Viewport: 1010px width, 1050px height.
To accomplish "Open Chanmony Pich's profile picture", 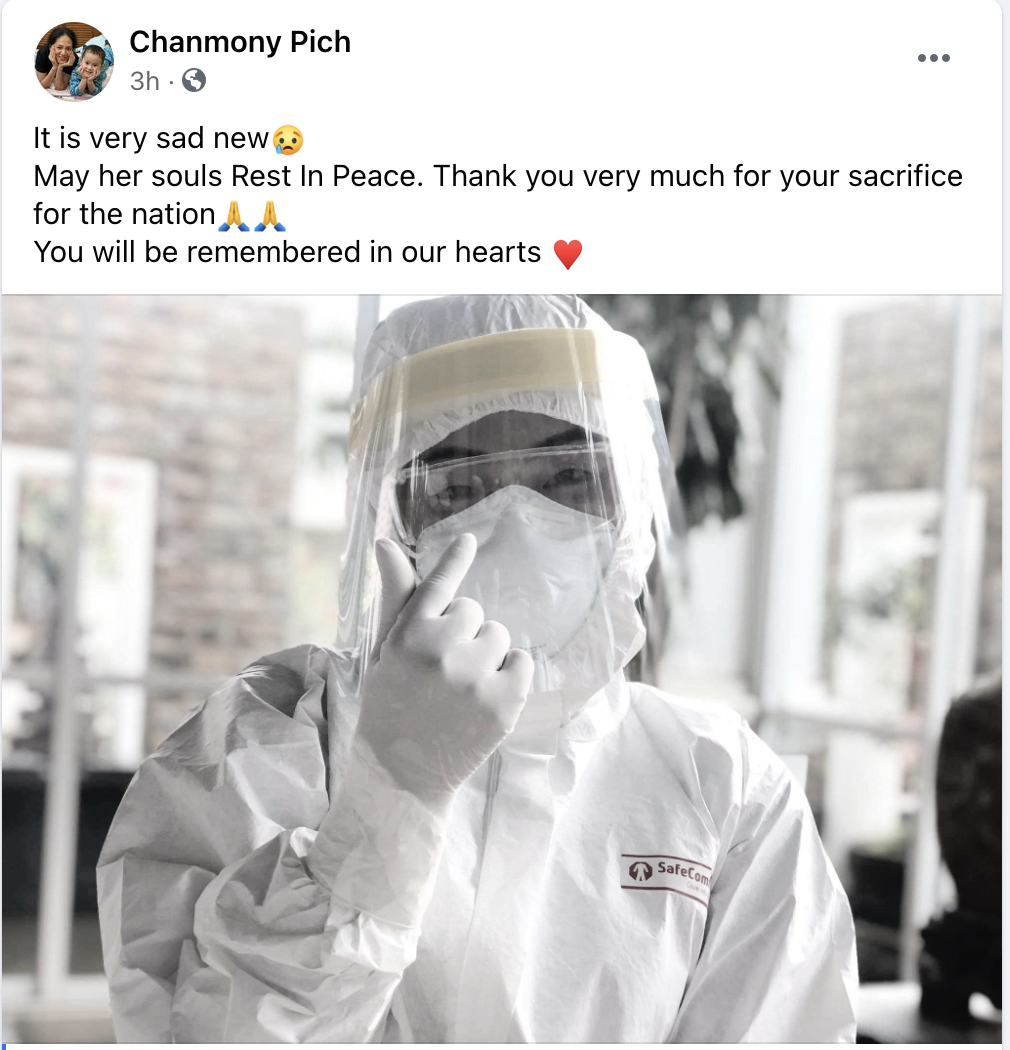I will (x=74, y=62).
